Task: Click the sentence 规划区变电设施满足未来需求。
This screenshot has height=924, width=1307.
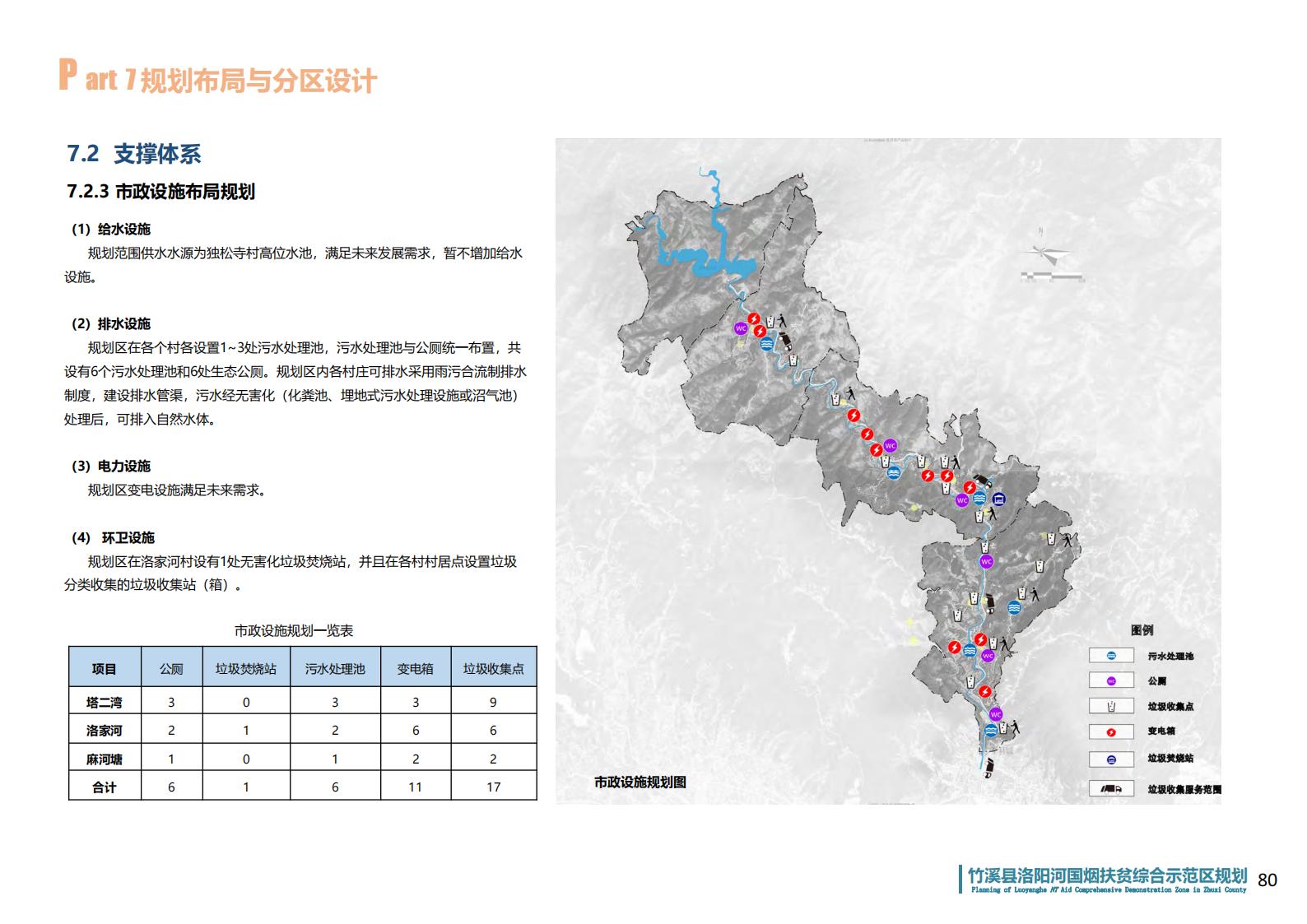Action: pos(177,490)
